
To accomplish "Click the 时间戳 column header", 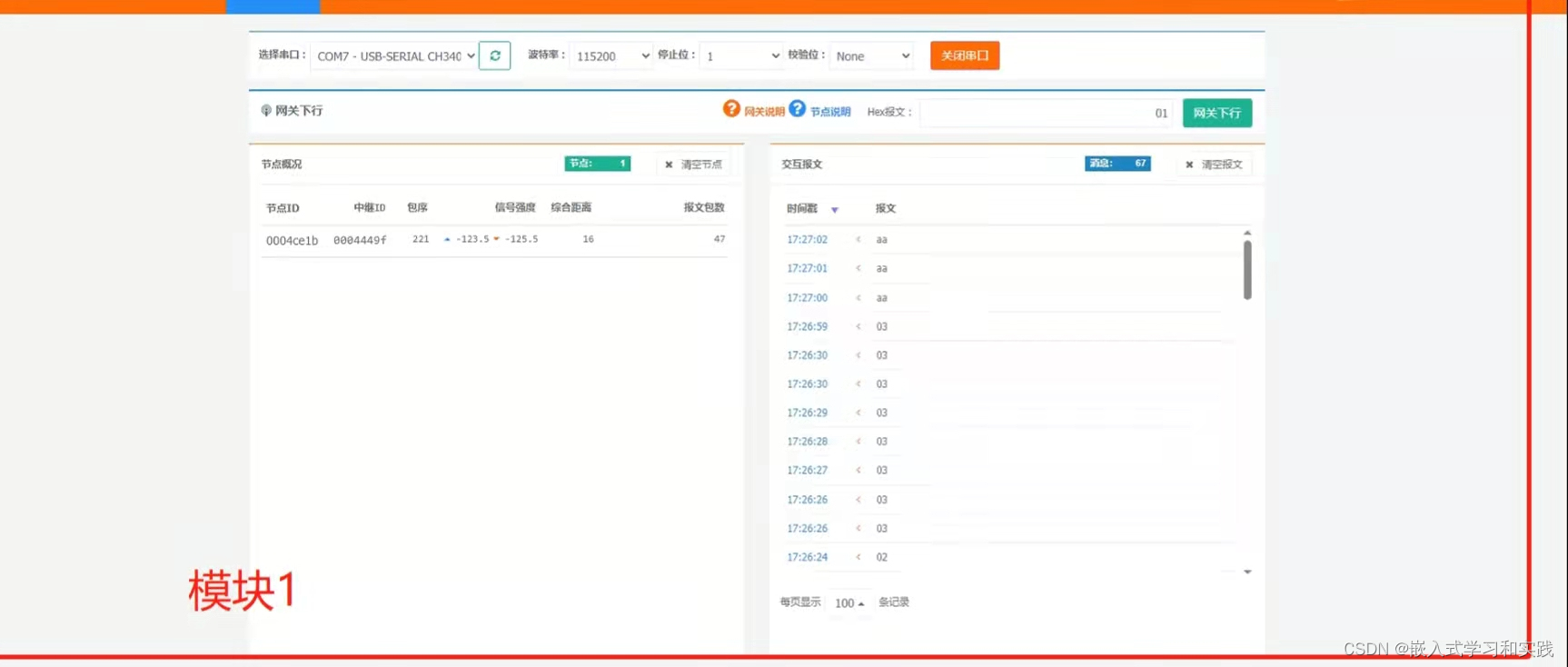I will pos(802,209).
